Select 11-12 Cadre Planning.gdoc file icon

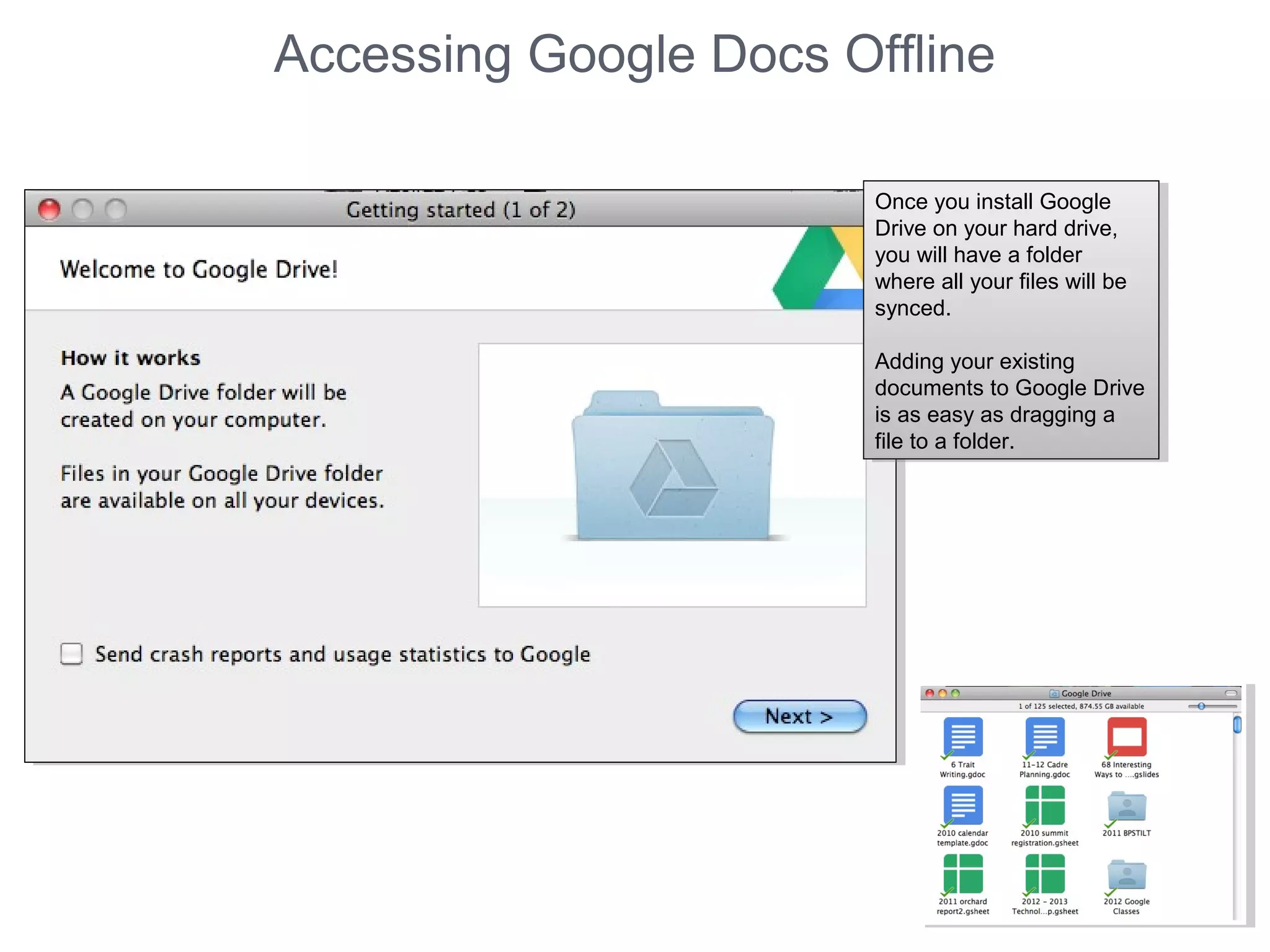pos(1045,738)
